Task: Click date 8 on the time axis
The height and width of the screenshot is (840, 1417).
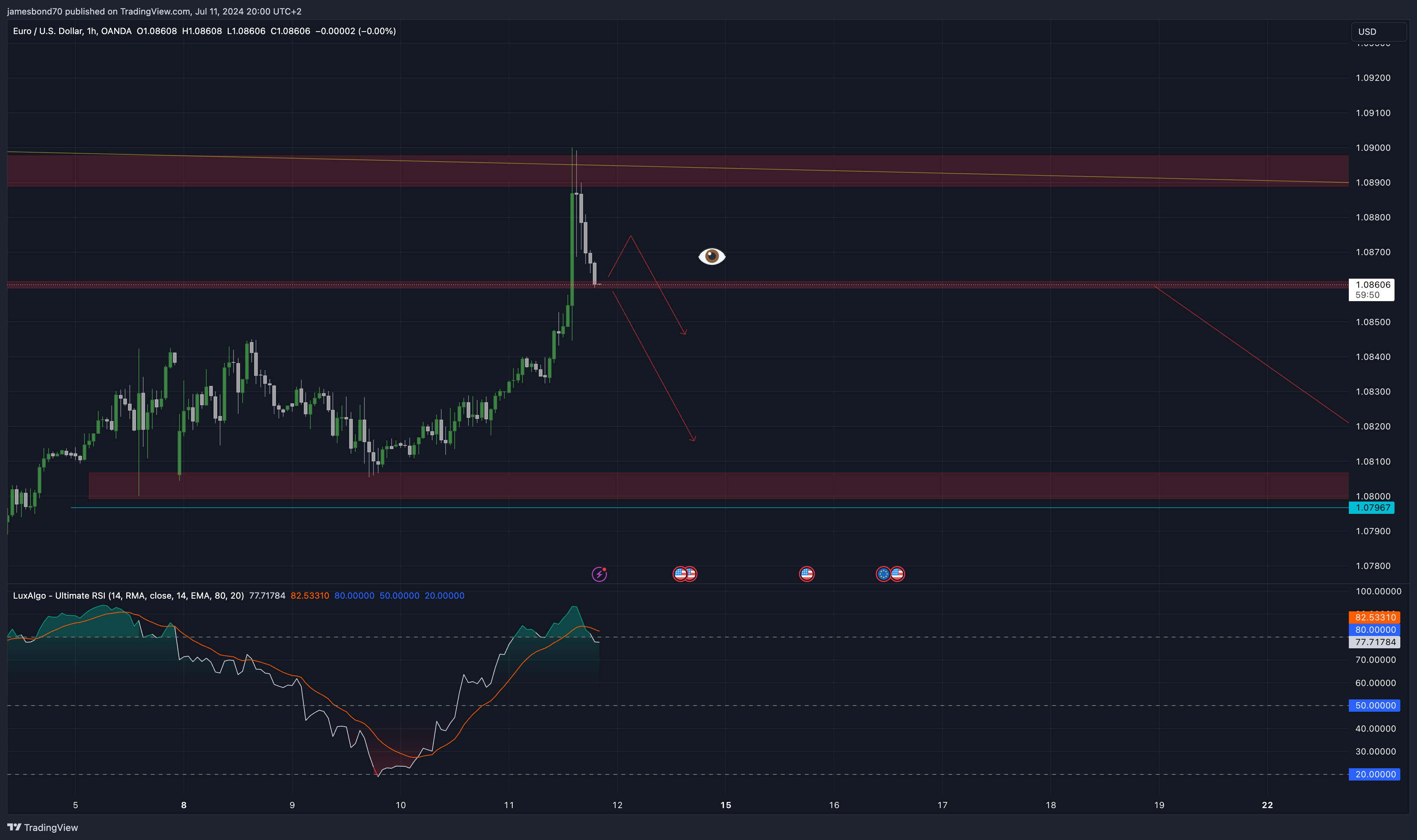Action: 183,805
